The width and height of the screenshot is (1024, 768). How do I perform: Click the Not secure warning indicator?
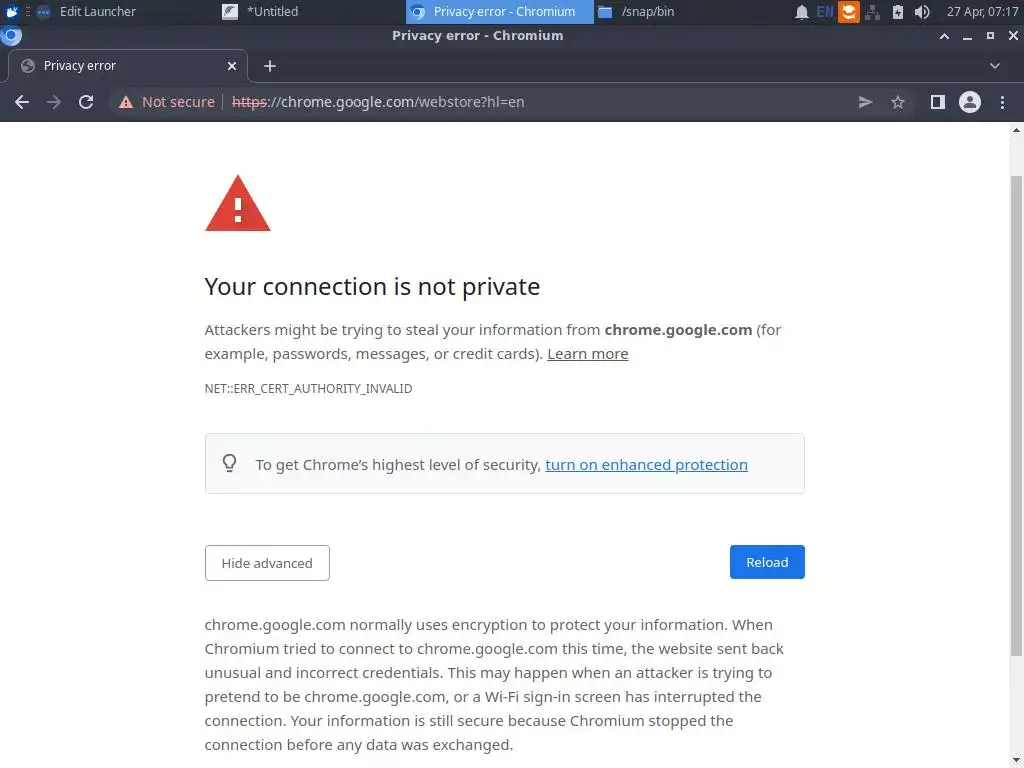(x=167, y=102)
